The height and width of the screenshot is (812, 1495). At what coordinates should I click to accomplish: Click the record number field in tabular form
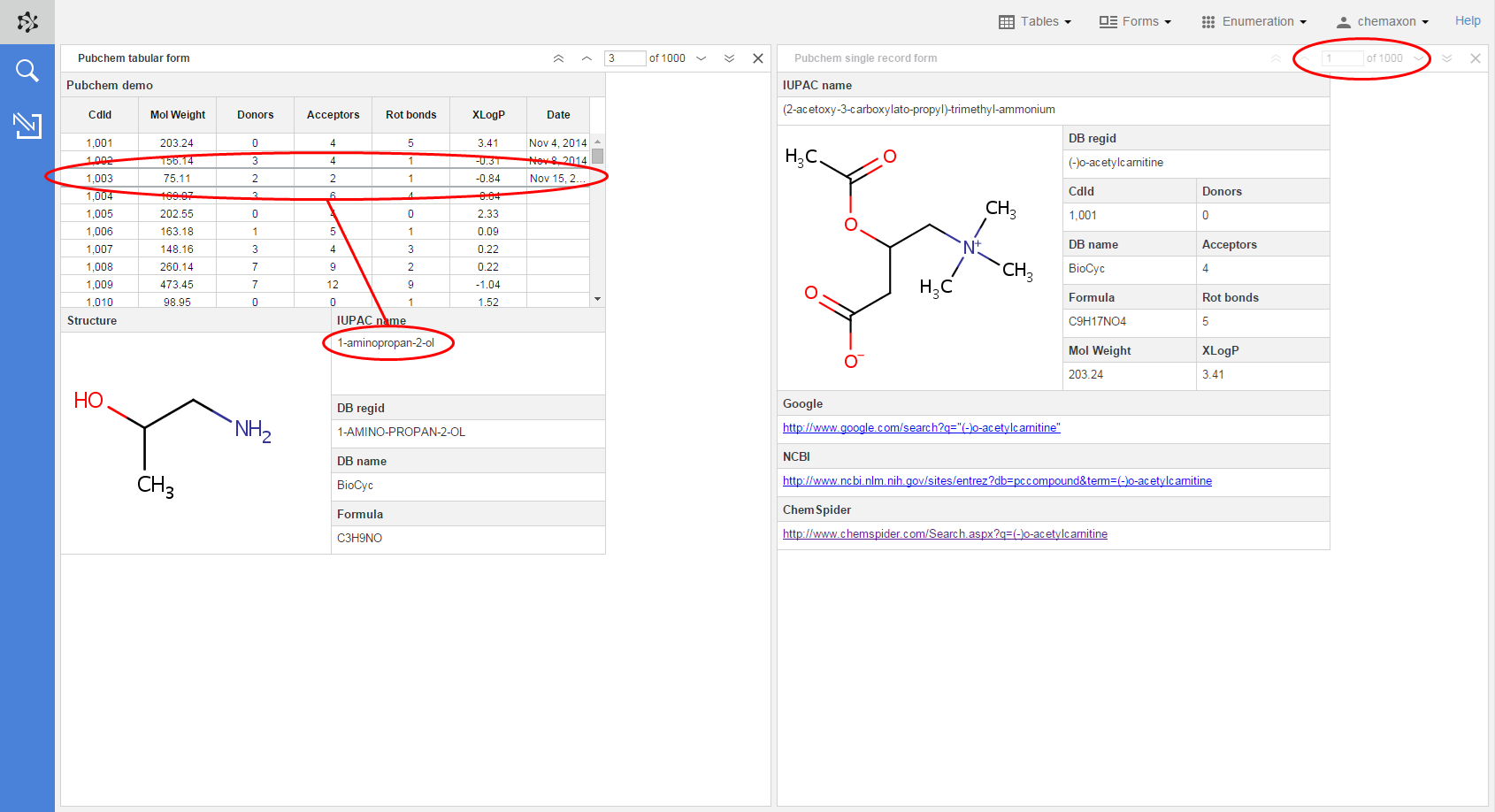(625, 58)
